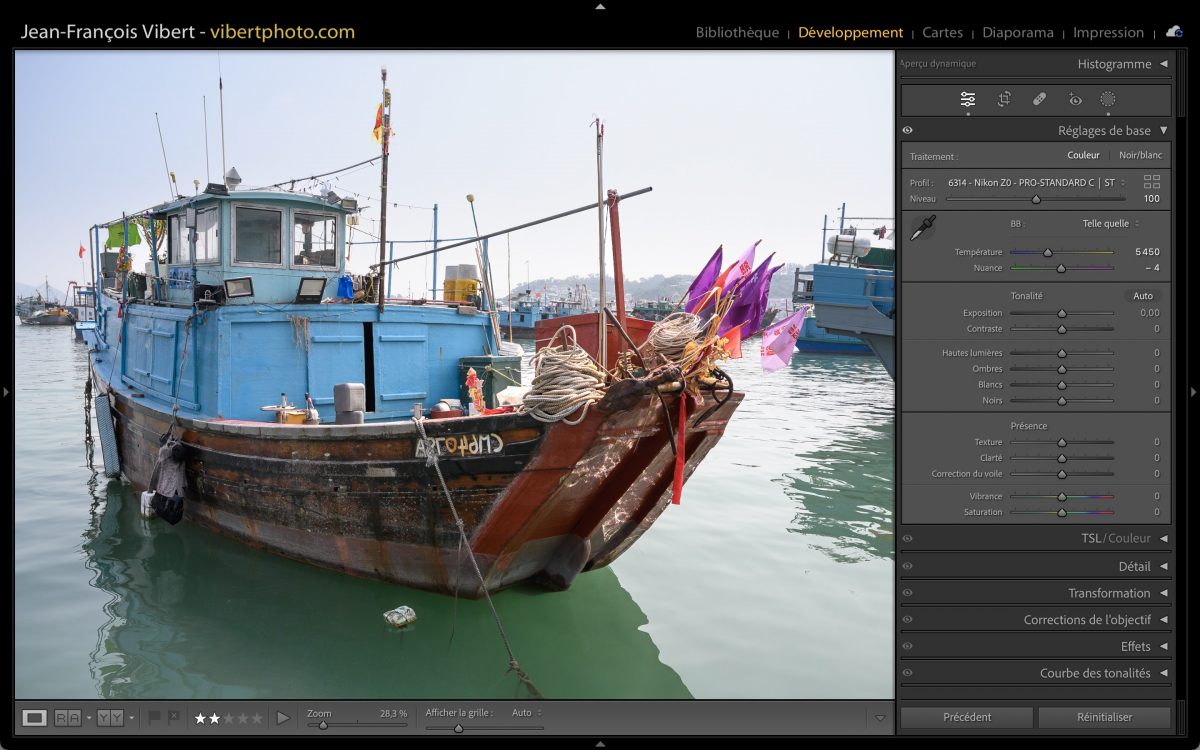Flag the photo as picked
This screenshot has height=750, width=1200.
pos(154,717)
